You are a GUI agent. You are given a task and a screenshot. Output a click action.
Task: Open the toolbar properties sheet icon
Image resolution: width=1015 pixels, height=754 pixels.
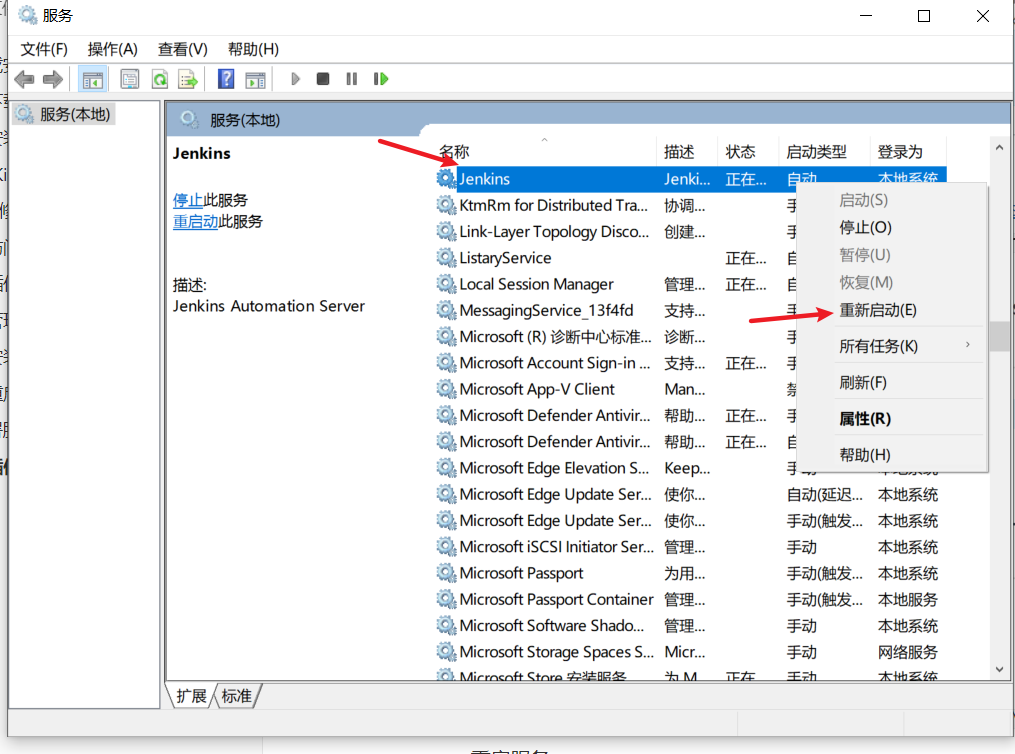tap(129, 80)
